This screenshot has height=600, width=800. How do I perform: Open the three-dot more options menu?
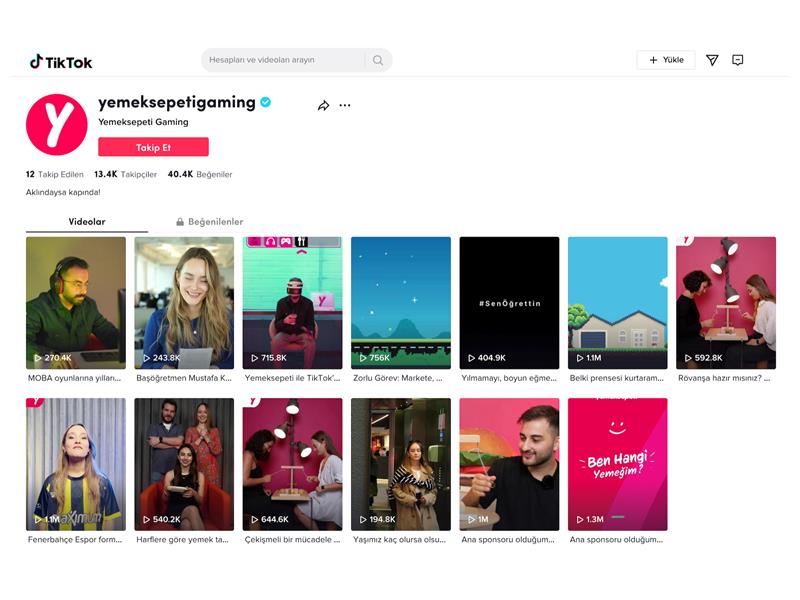pyautogui.click(x=345, y=106)
